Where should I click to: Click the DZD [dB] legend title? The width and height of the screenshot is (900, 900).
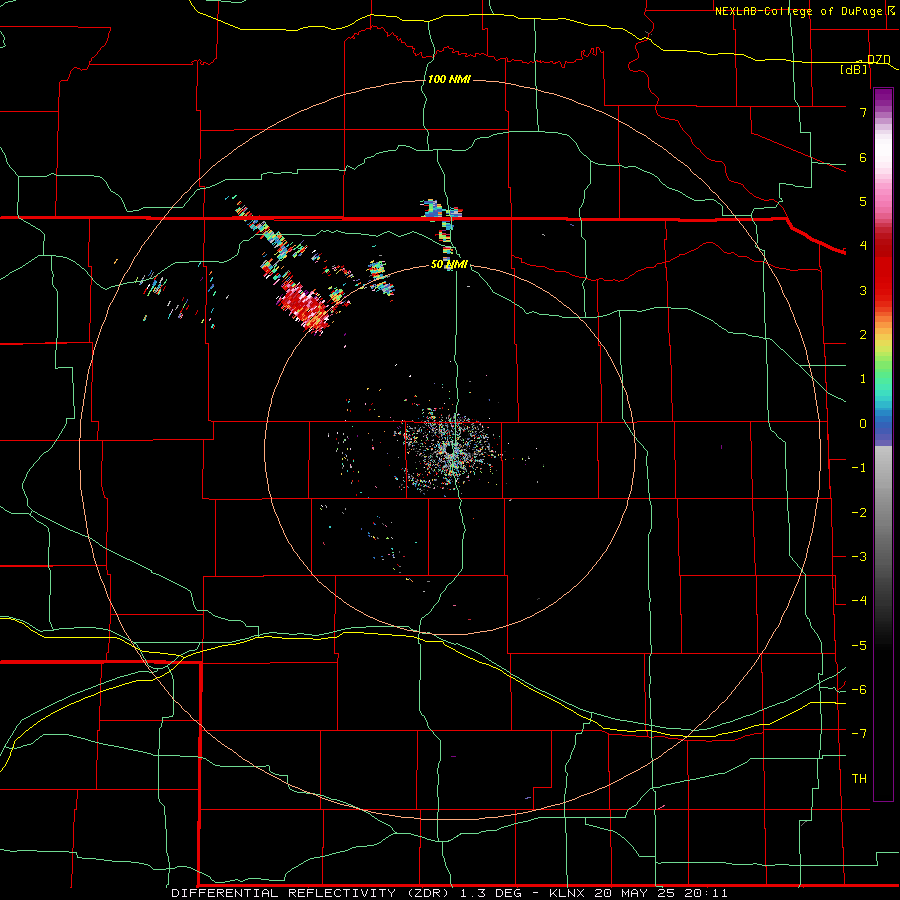pyautogui.click(x=866, y=64)
